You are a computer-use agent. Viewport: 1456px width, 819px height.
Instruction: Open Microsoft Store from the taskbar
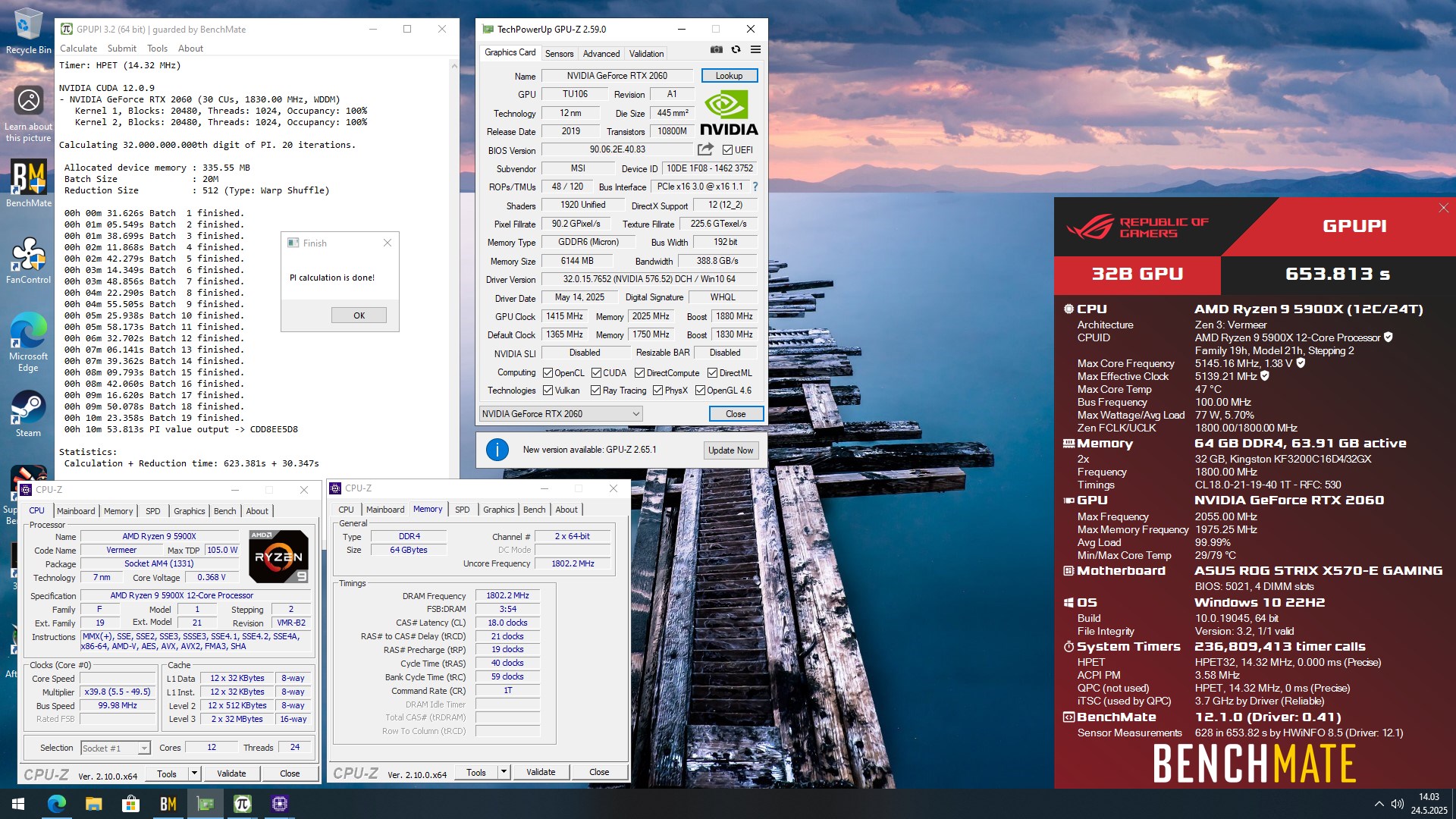130,804
